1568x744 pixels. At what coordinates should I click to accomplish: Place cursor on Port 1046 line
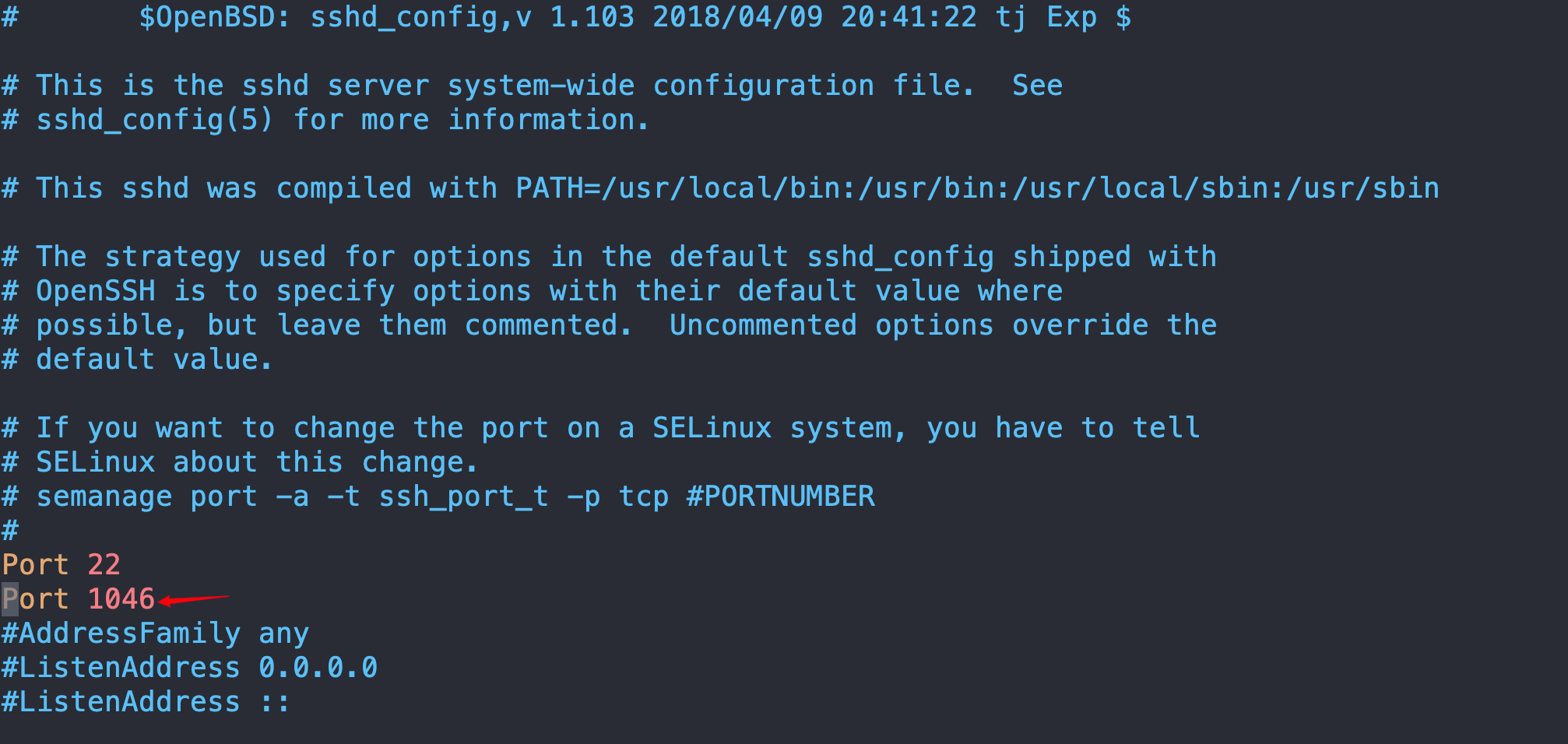coord(78,598)
